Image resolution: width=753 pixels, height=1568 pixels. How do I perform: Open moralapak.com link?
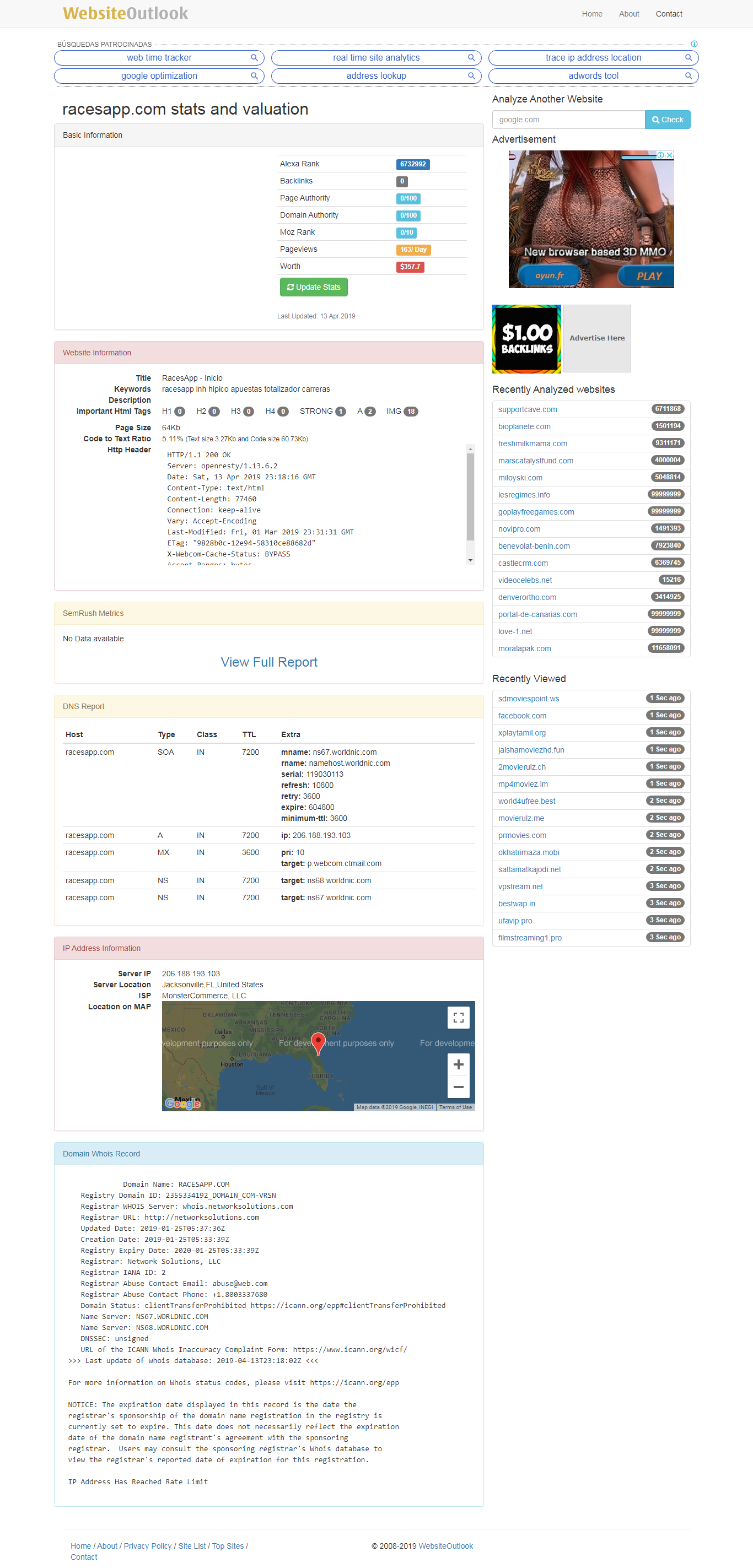(x=524, y=648)
